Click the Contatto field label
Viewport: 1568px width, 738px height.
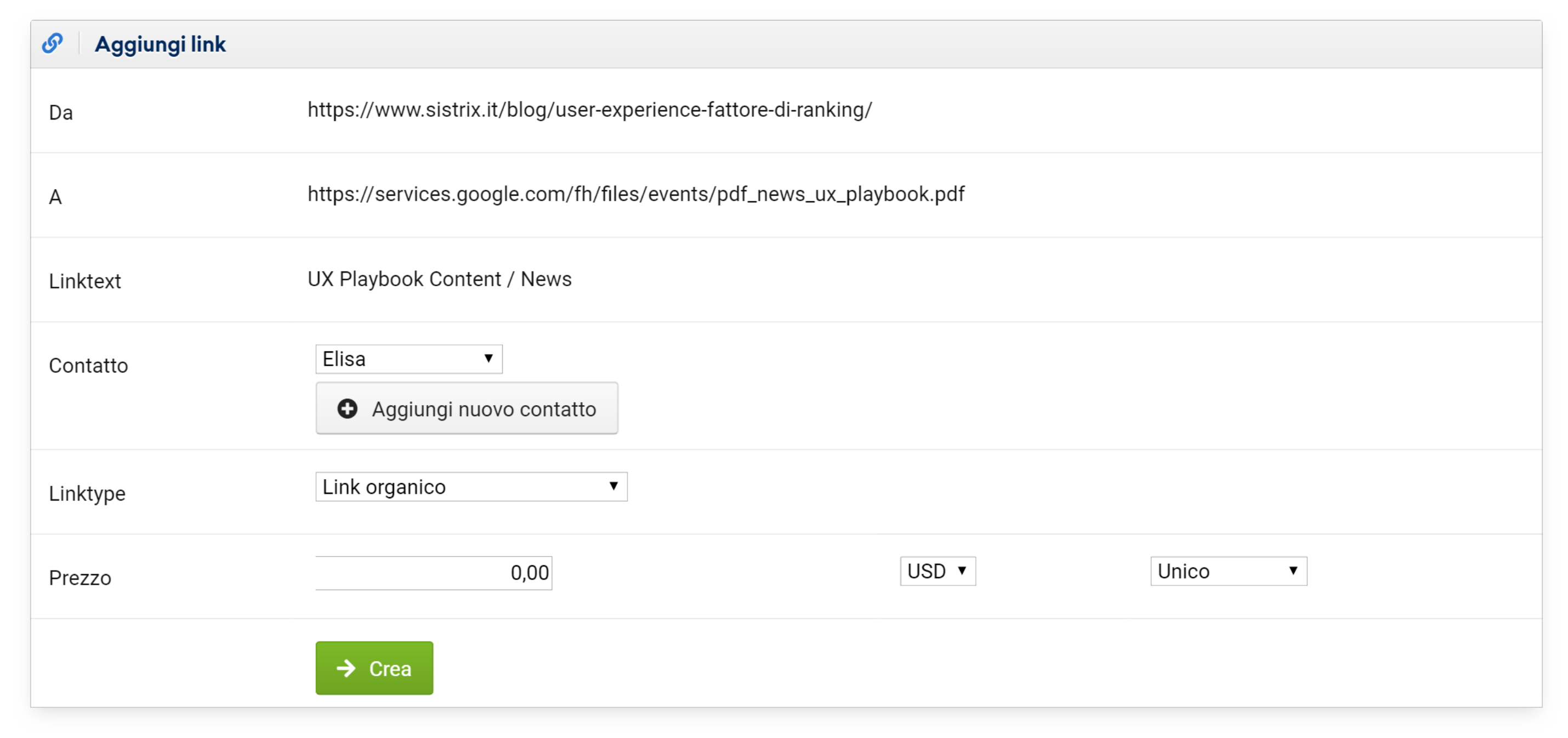point(88,365)
